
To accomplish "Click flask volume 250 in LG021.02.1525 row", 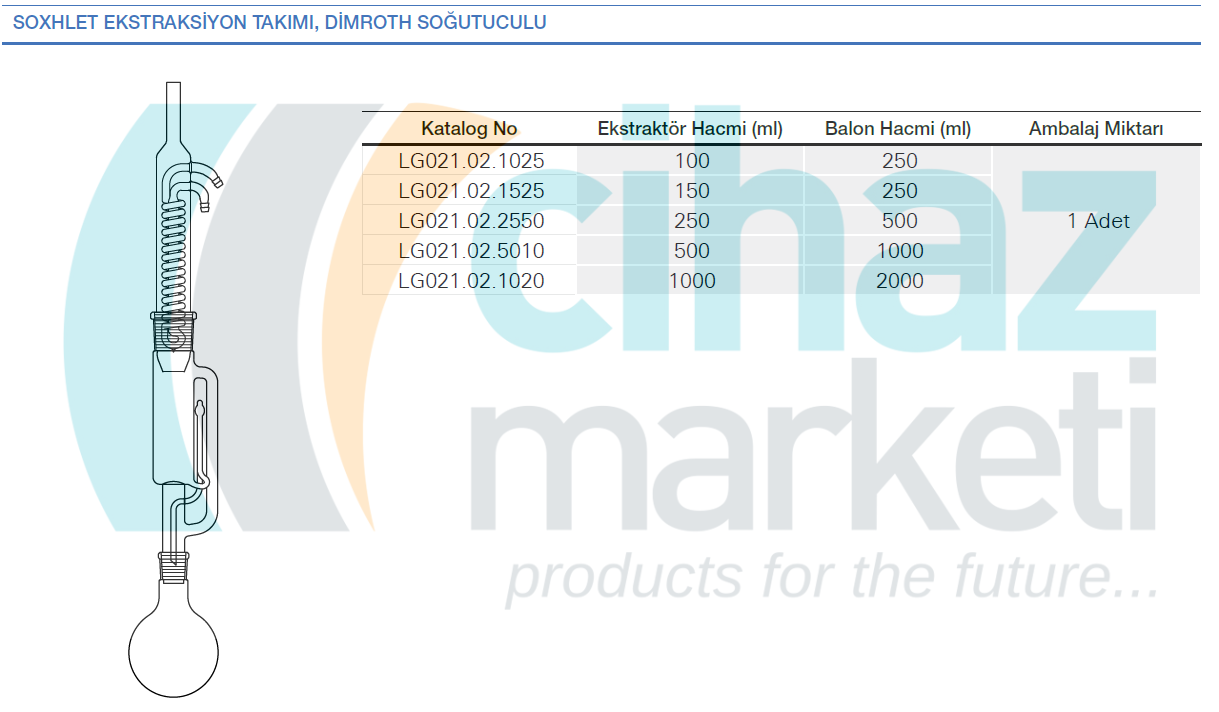I will [900, 191].
